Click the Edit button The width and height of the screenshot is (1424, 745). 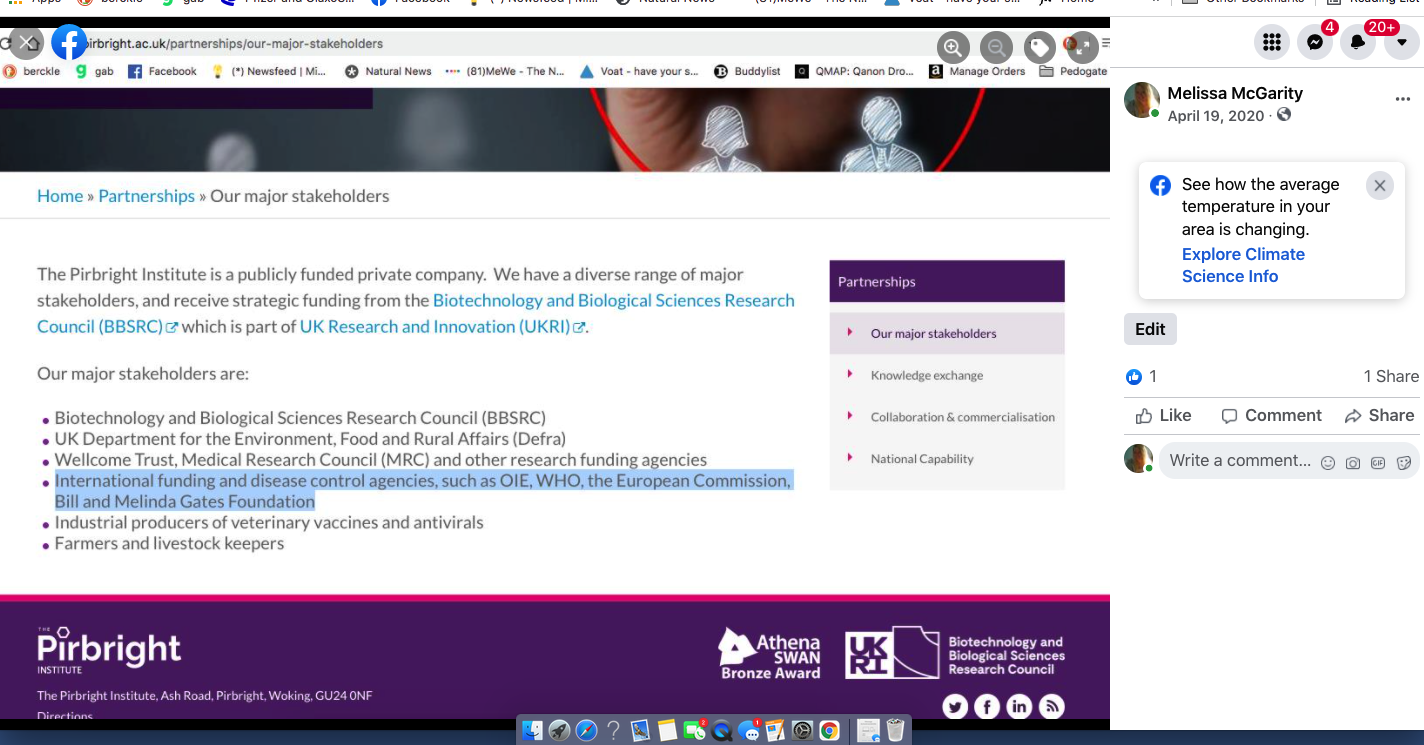tap(1150, 329)
